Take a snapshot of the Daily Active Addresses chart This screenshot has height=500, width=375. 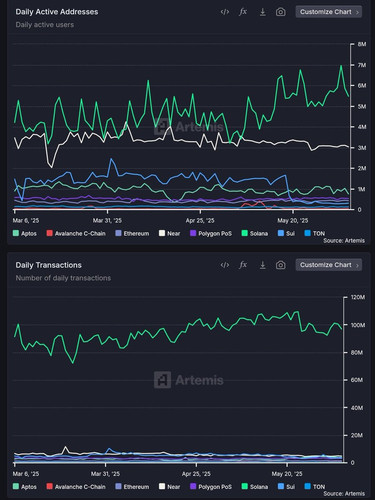point(281,12)
